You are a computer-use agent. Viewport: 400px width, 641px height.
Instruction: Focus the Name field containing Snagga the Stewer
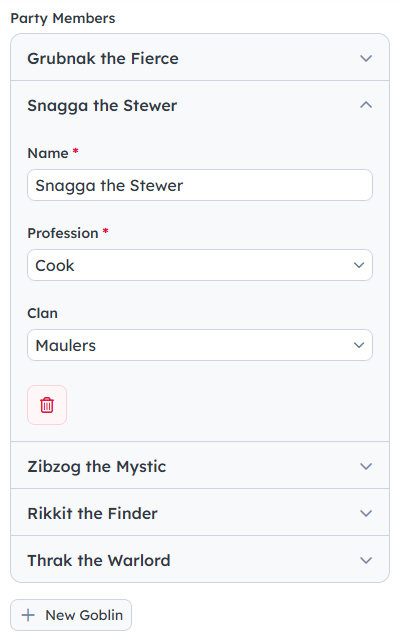coord(200,185)
